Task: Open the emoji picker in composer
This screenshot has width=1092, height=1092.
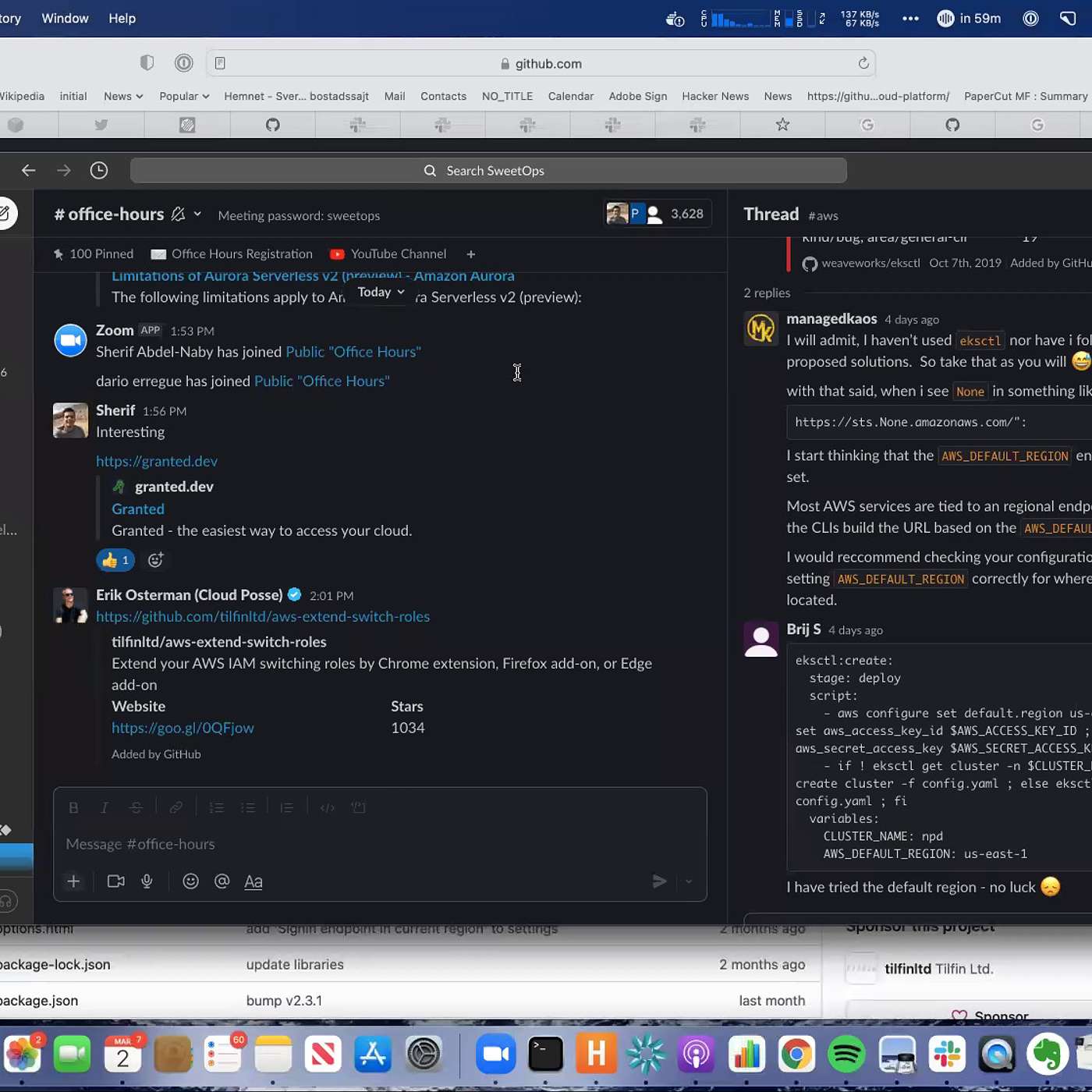Action: coord(190,881)
